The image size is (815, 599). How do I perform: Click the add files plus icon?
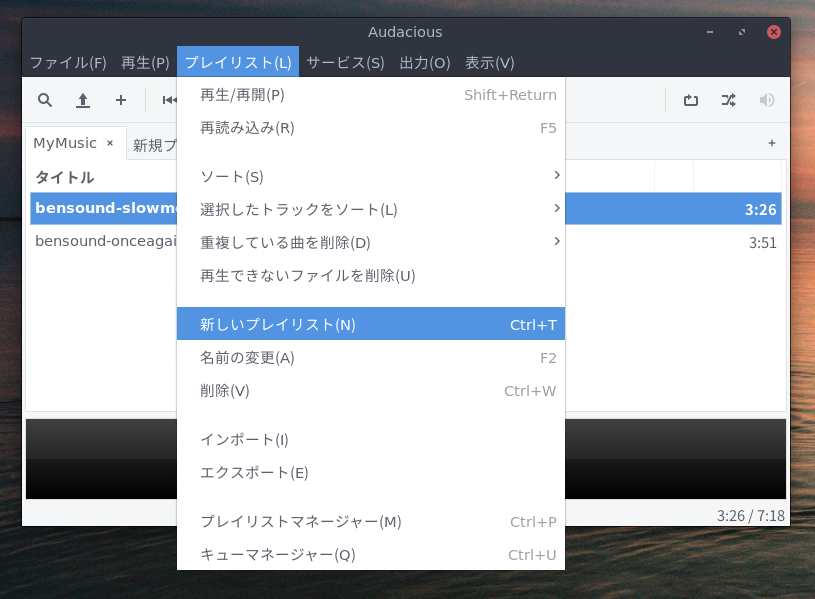121,100
